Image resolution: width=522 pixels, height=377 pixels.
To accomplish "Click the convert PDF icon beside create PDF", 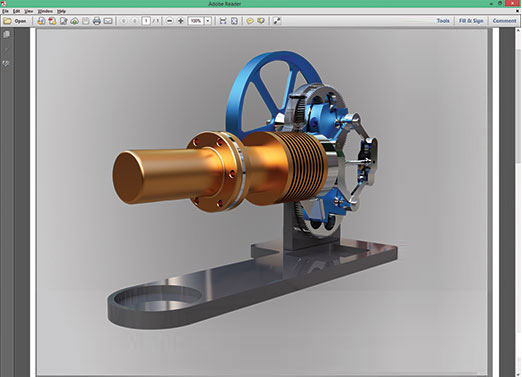I will click(x=52, y=21).
